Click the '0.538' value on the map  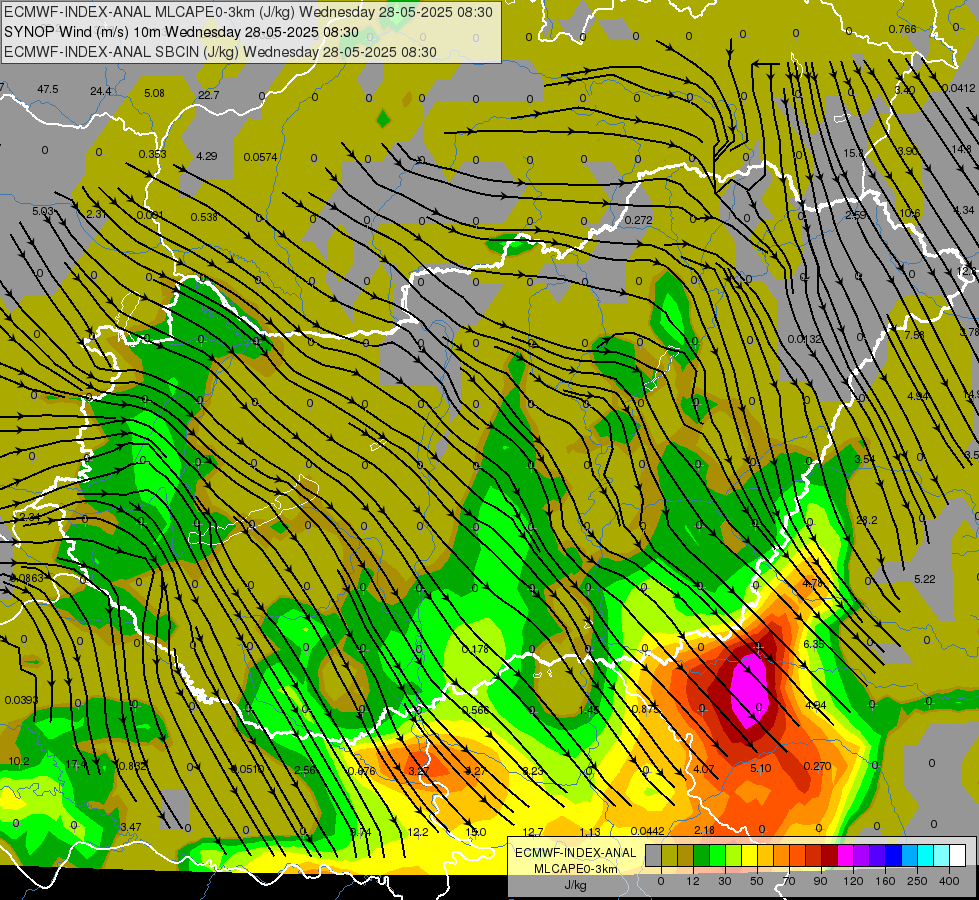204,217
